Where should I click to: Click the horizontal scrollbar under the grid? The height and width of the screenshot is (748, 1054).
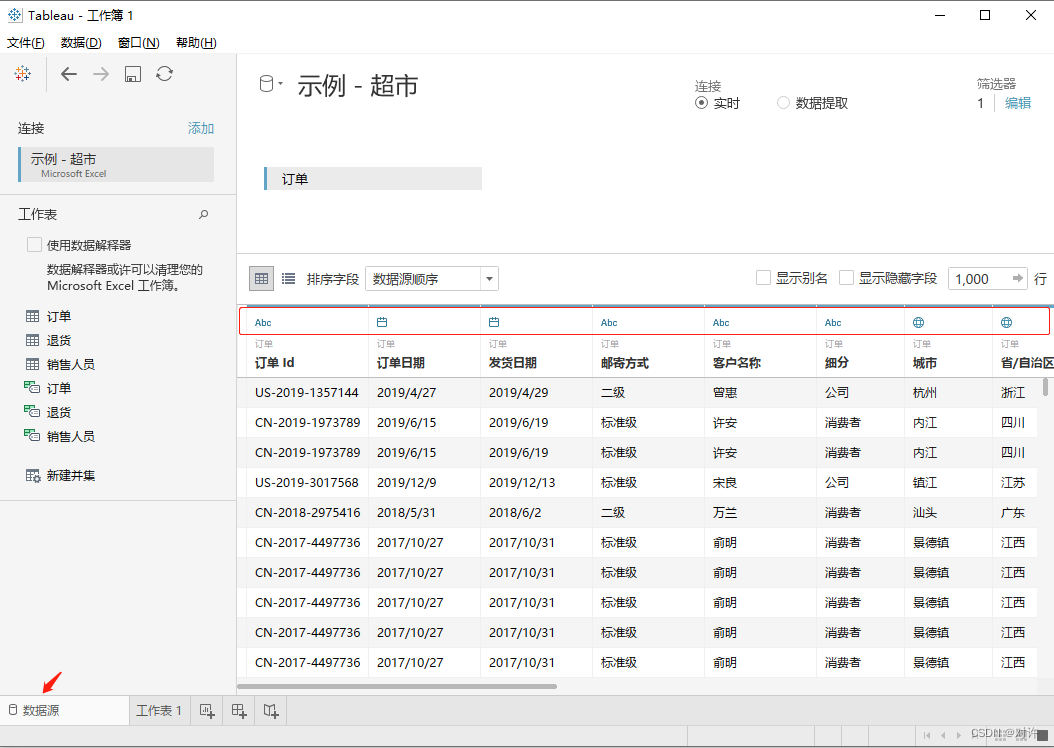397,686
